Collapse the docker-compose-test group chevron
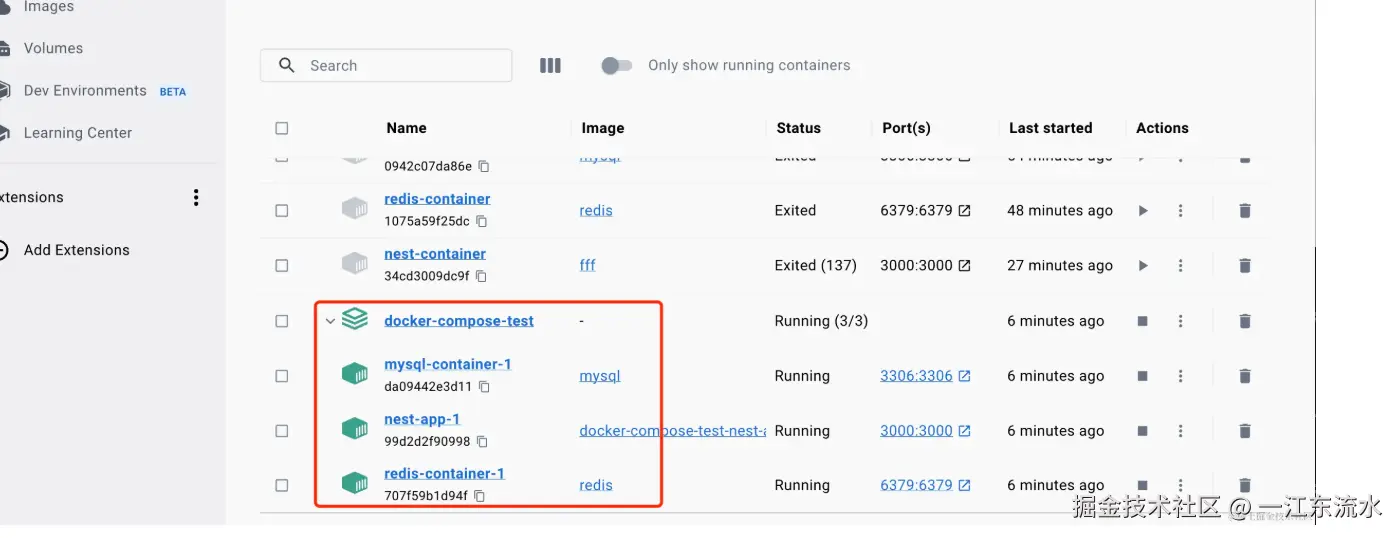Viewport: 1400px width, 538px height. tap(330, 321)
